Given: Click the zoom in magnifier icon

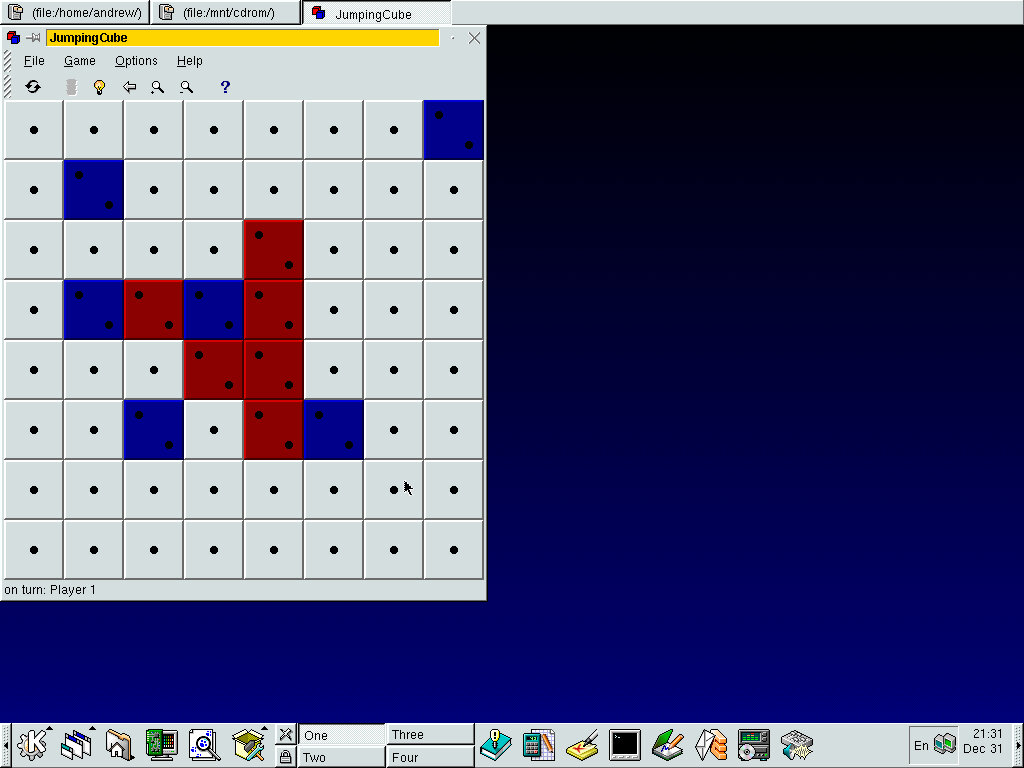Looking at the screenshot, I should 157,87.
